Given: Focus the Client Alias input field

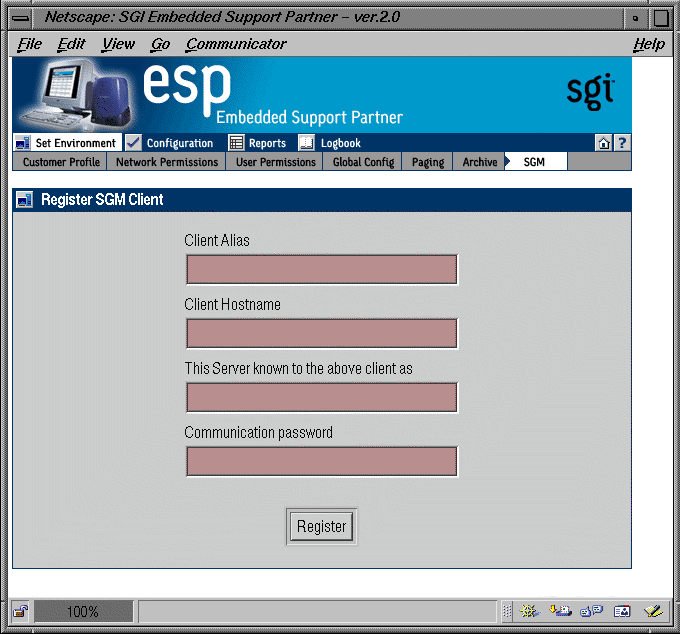Looking at the screenshot, I should [322, 269].
